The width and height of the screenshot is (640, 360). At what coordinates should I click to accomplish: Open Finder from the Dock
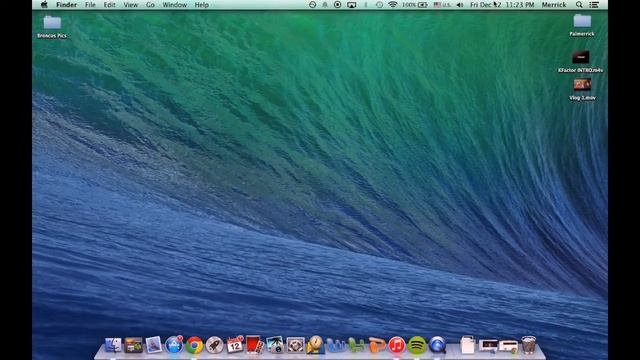click(113, 345)
